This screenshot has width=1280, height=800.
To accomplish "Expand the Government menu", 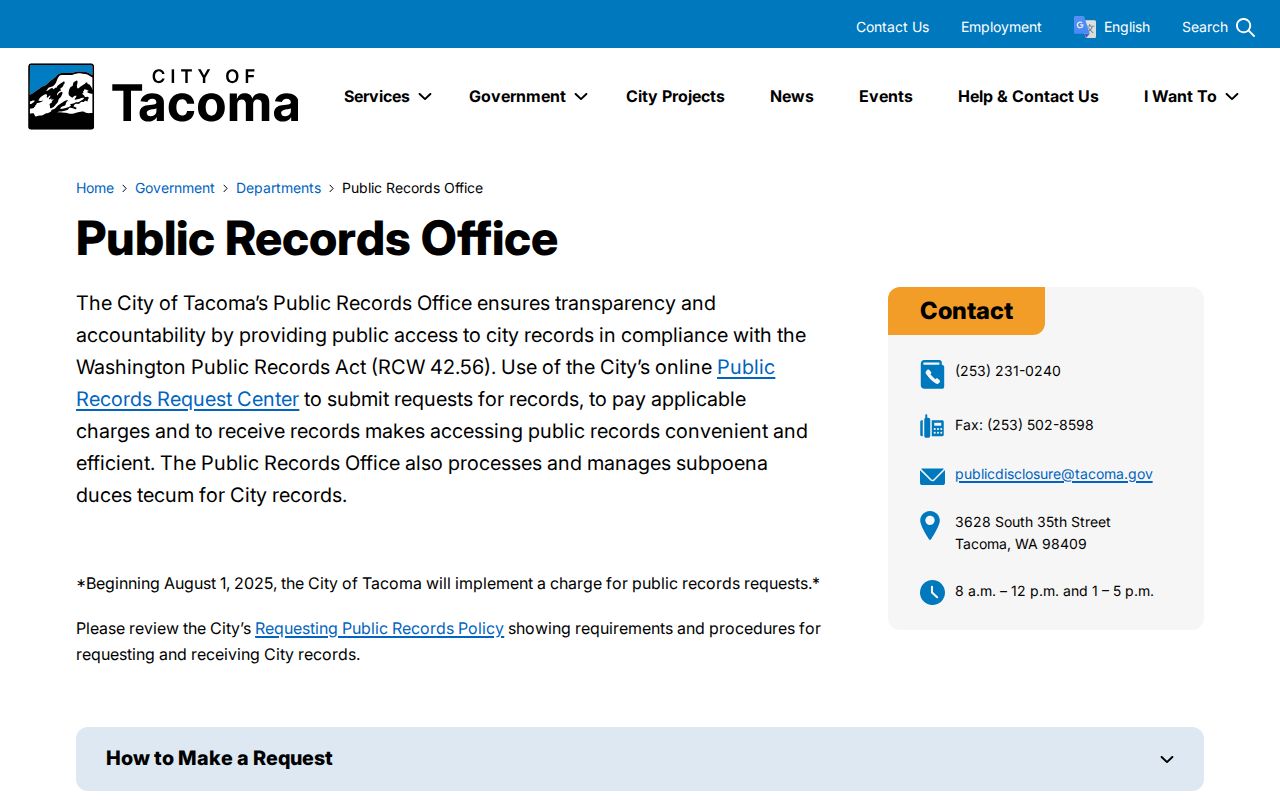I will point(528,96).
